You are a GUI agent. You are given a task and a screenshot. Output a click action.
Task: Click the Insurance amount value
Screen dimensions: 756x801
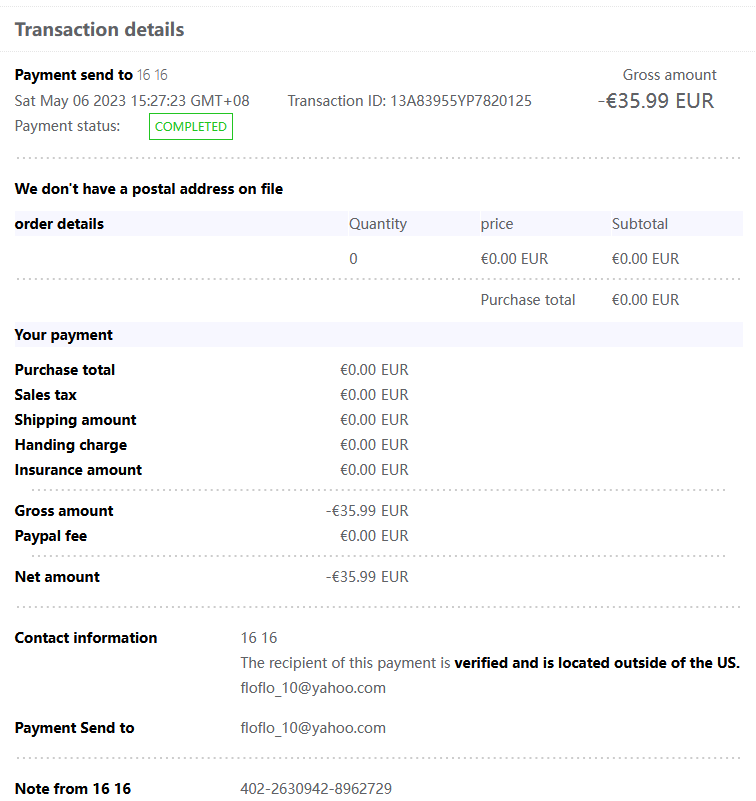coord(374,470)
